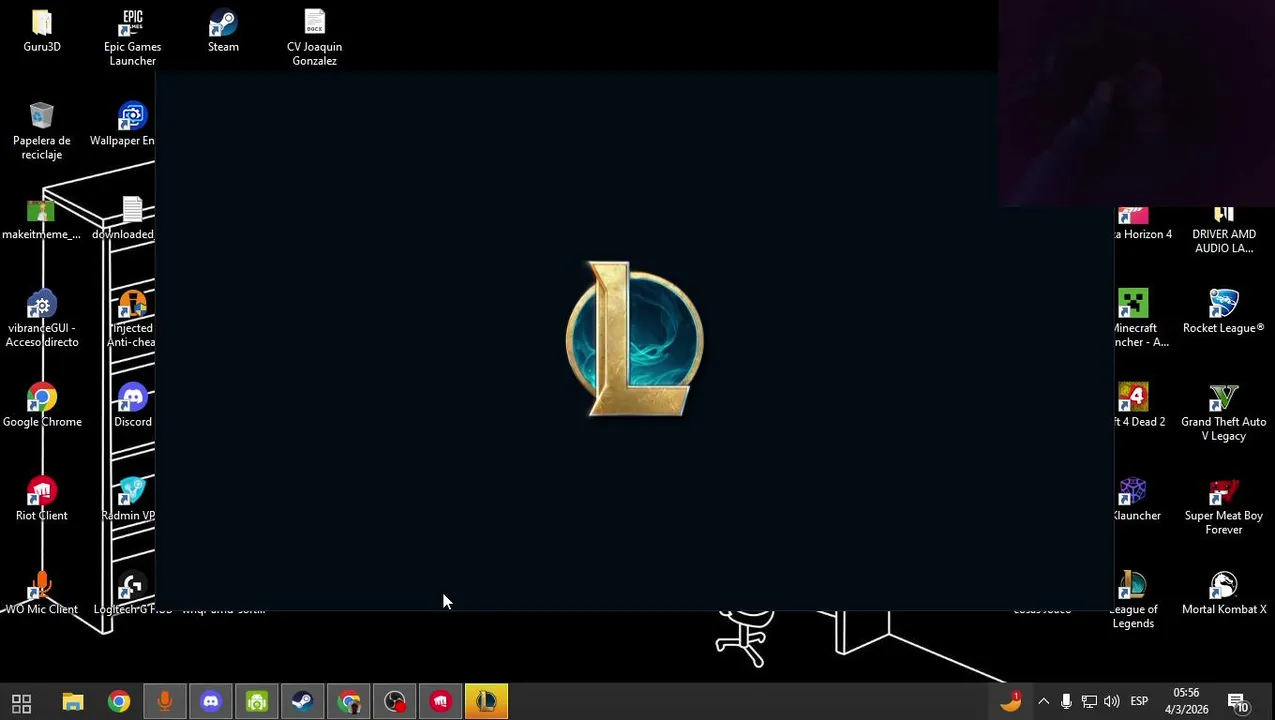The width and height of the screenshot is (1275, 720).
Task: Open the notification center with 10 badge
Action: pos(1238,702)
